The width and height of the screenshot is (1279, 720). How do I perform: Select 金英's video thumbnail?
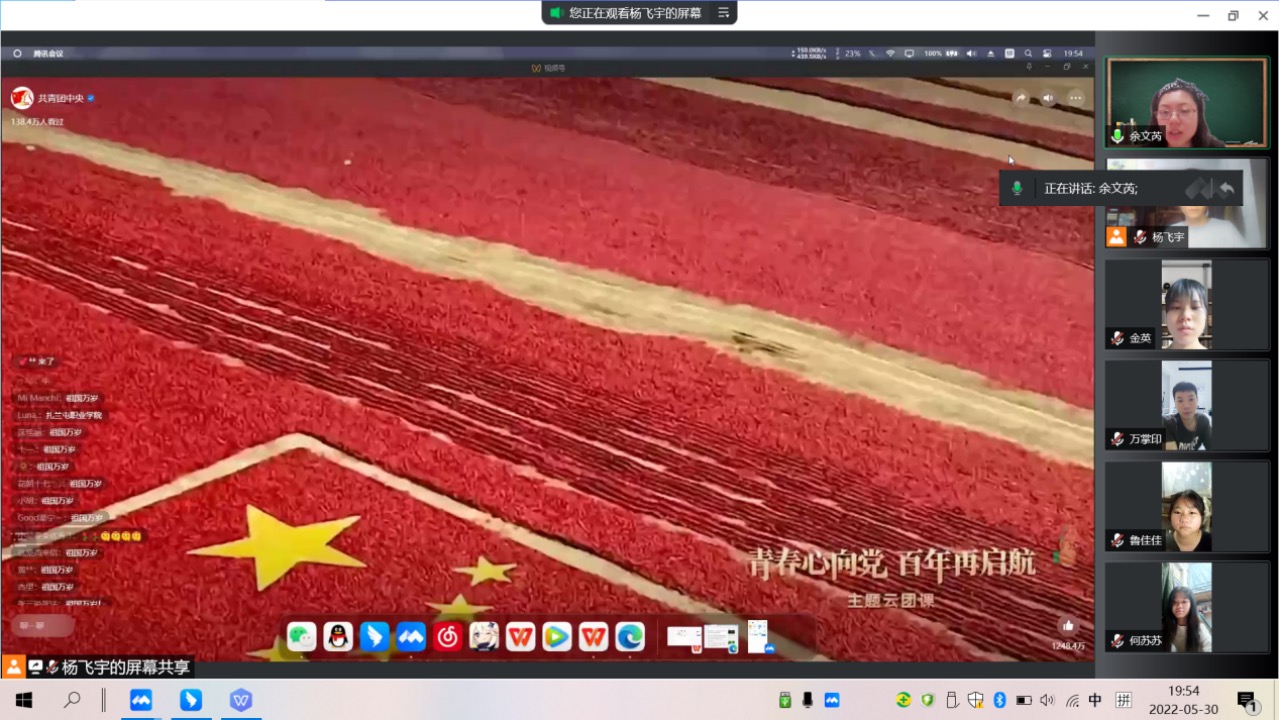click(1186, 304)
